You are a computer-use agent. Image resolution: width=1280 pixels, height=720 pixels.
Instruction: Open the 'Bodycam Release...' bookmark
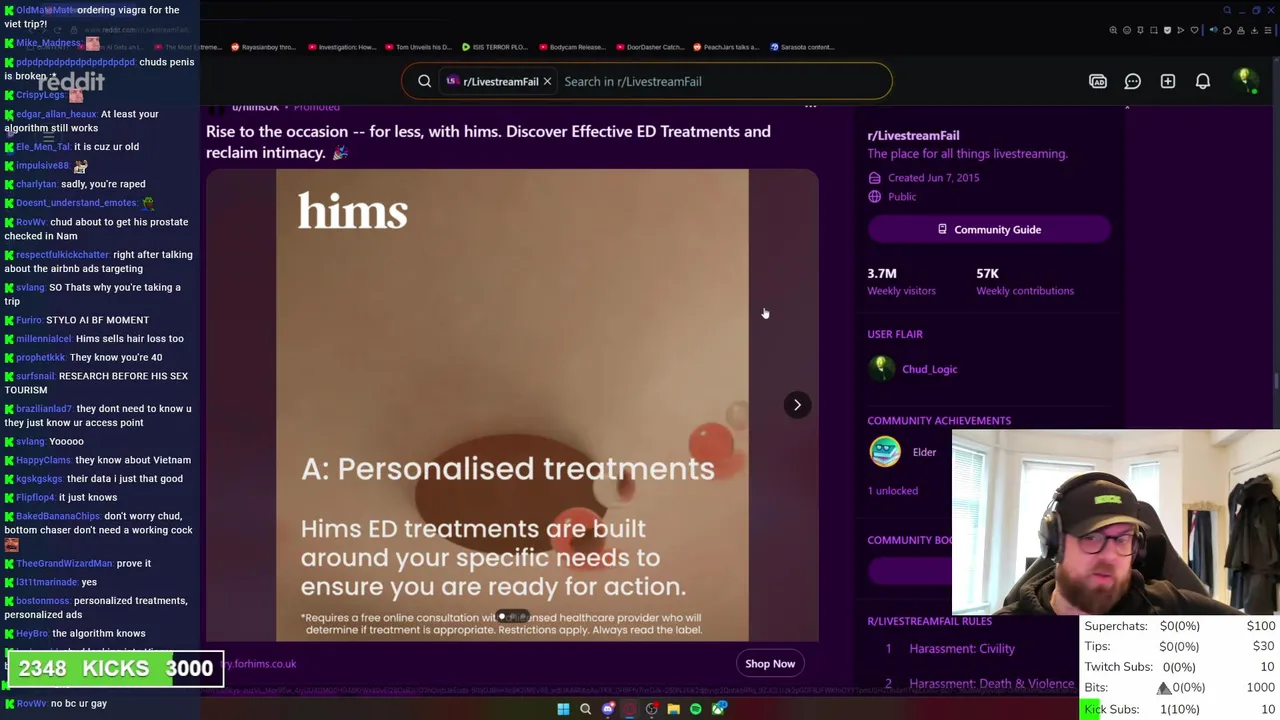point(572,47)
